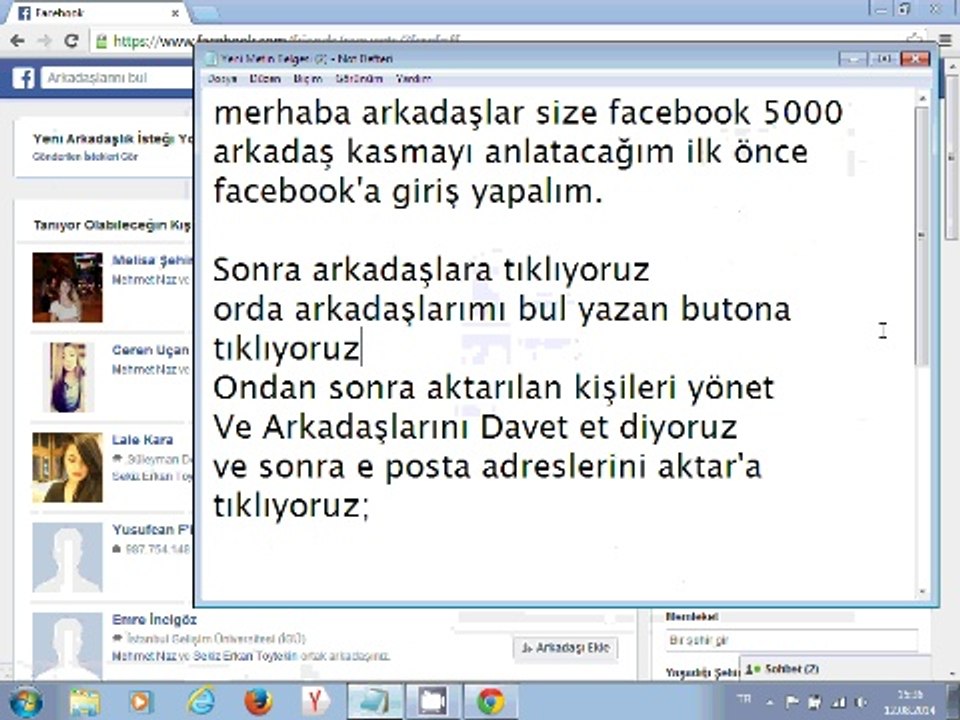Open Yusufcan's profile name link
Image resolution: width=960 pixels, height=720 pixels.
click(x=152, y=530)
